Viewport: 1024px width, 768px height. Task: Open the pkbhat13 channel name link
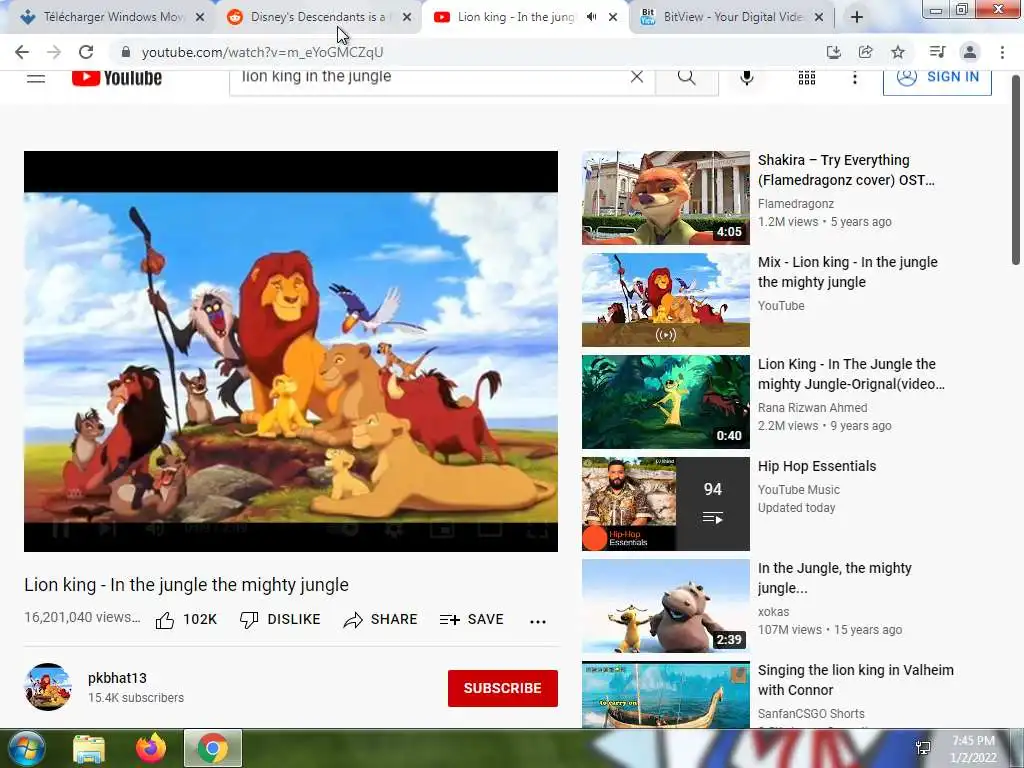click(x=118, y=678)
